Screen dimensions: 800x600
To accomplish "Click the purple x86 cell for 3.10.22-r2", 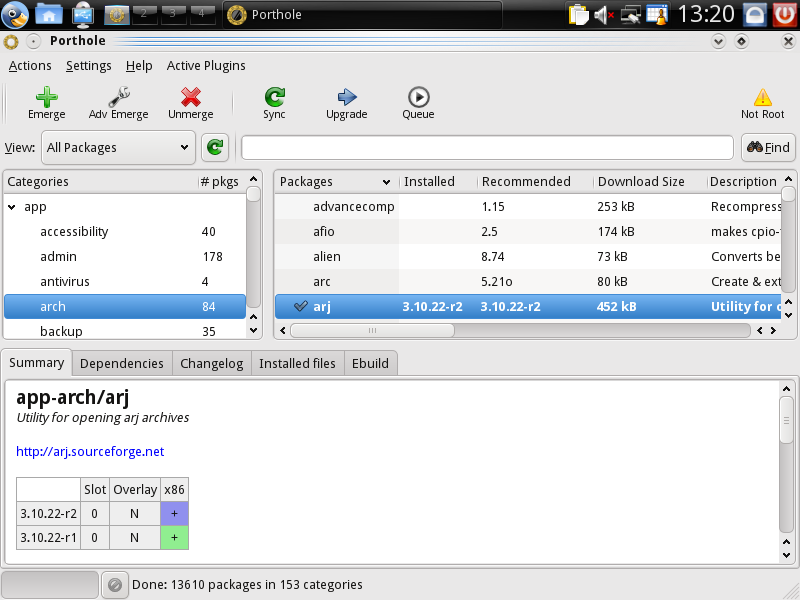I will (x=174, y=514).
